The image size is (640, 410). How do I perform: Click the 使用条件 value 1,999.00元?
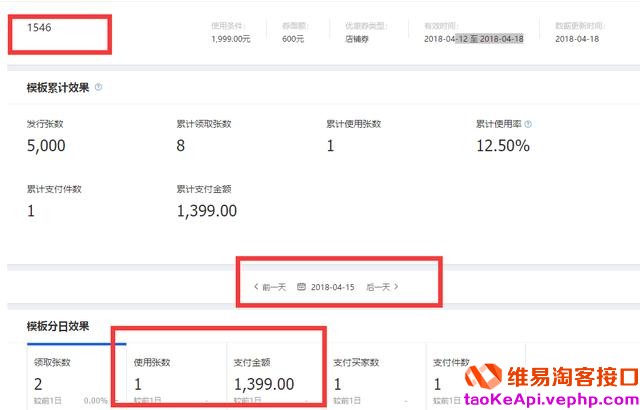point(231,39)
